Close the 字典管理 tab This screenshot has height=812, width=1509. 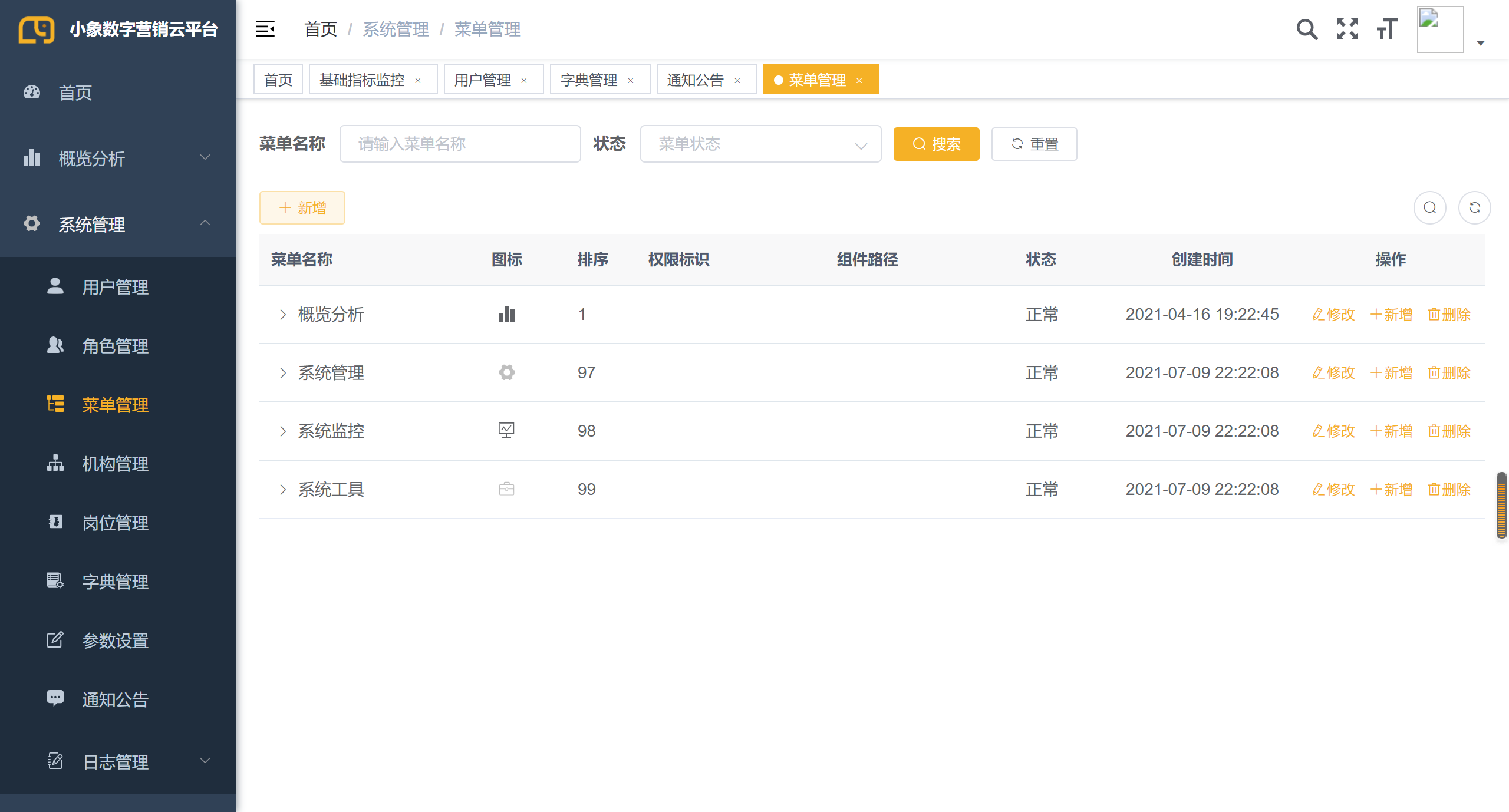click(631, 80)
